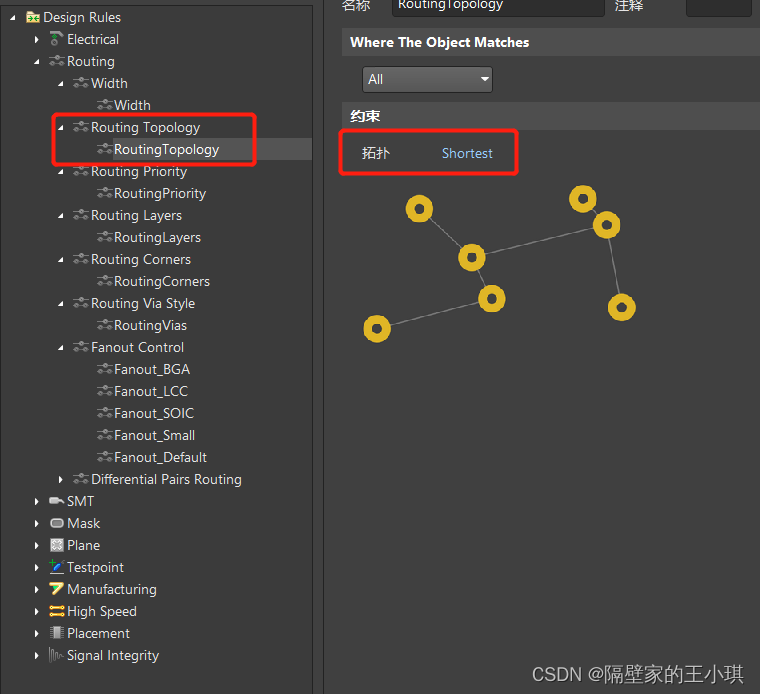Click the icon beside RoutingVias rule
The width and height of the screenshot is (760, 694).
(x=105, y=325)
